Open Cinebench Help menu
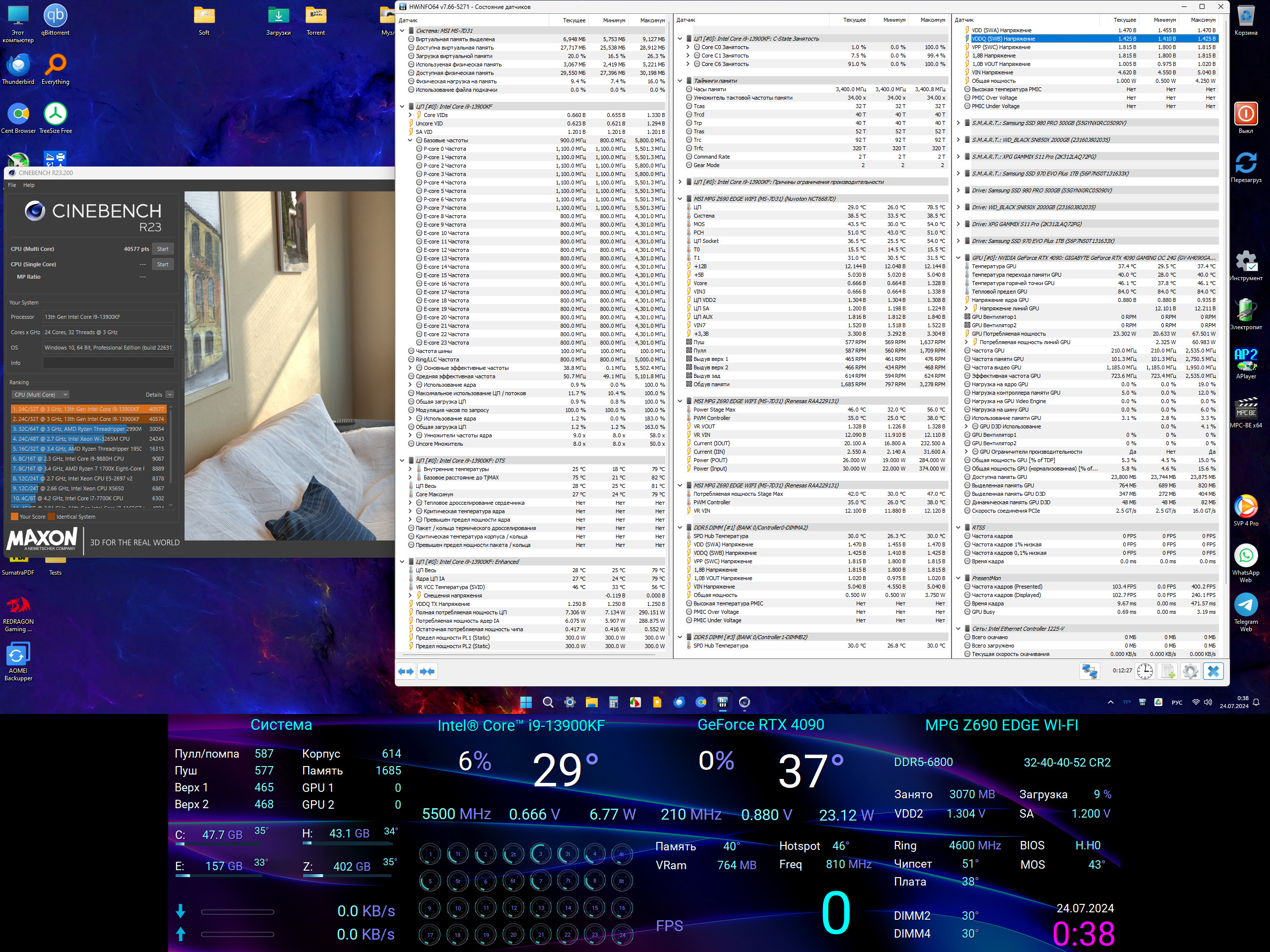 [x=29, y=185]
